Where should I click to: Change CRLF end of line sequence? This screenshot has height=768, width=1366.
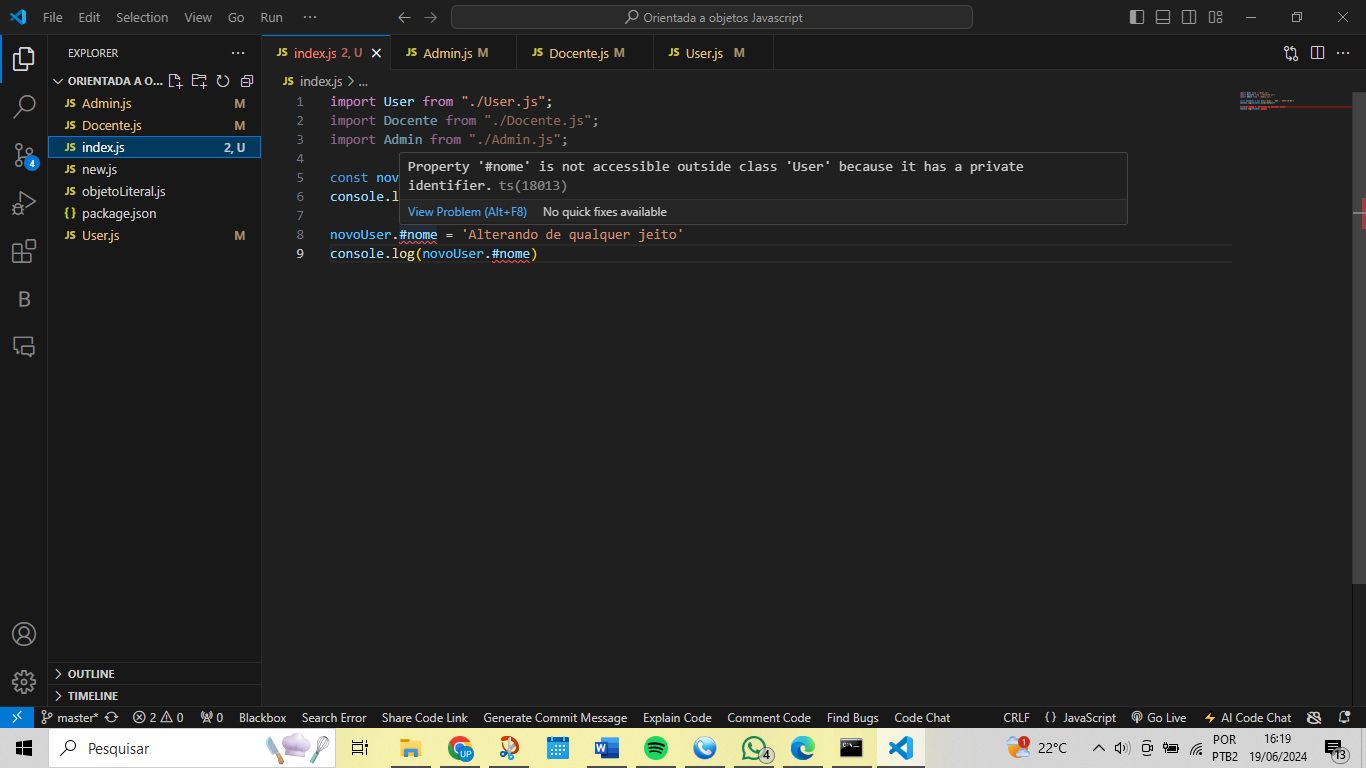1016,718
